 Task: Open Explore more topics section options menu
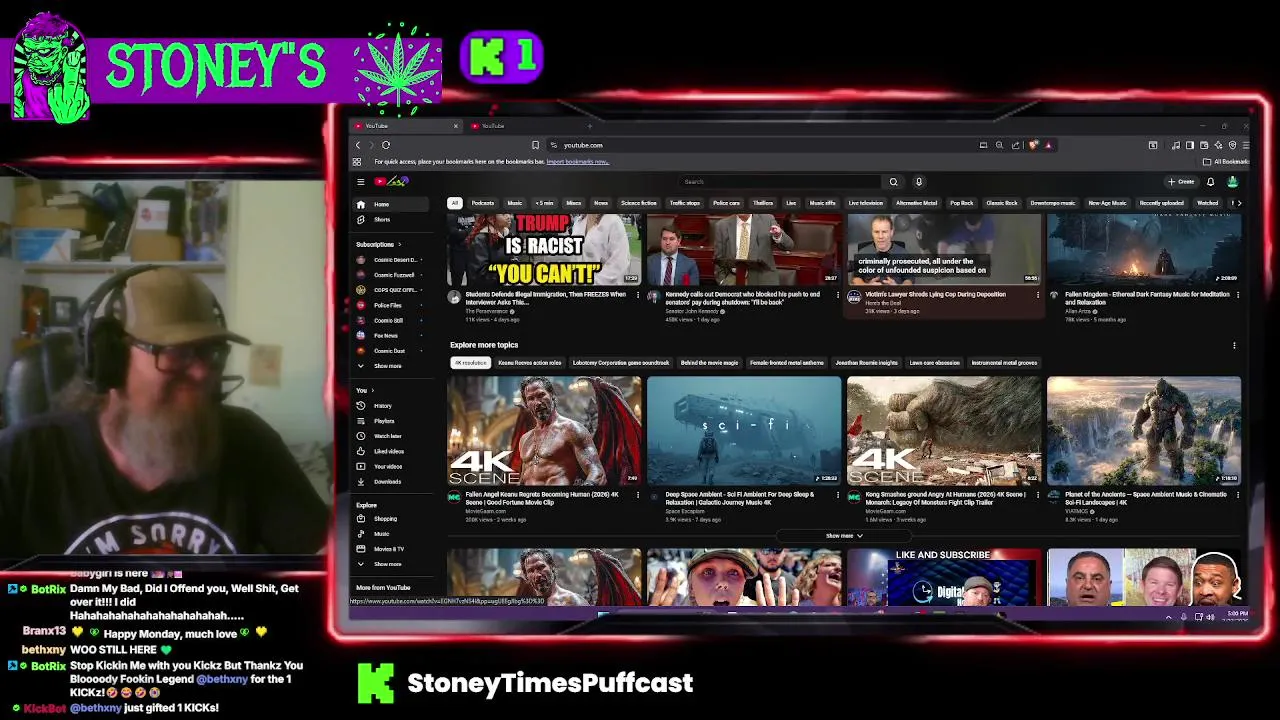point(1234,345)
